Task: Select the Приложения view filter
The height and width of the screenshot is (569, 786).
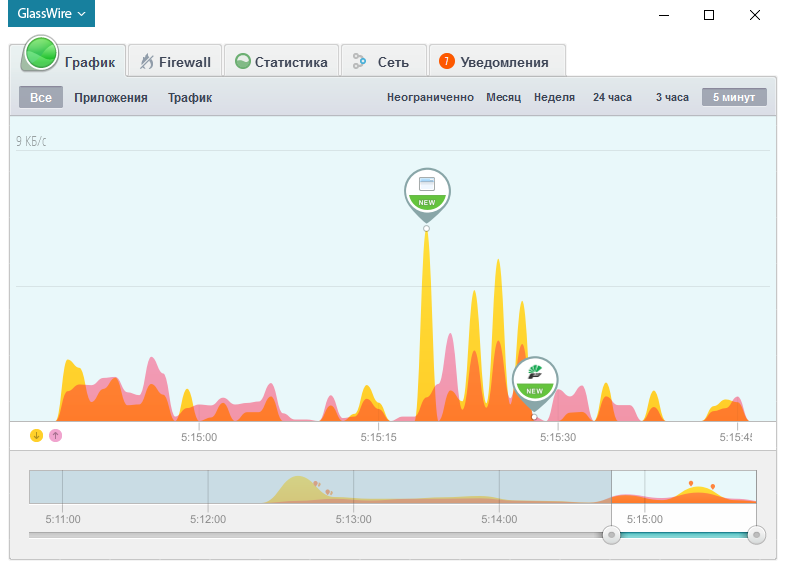Action: tap(111, 97)
